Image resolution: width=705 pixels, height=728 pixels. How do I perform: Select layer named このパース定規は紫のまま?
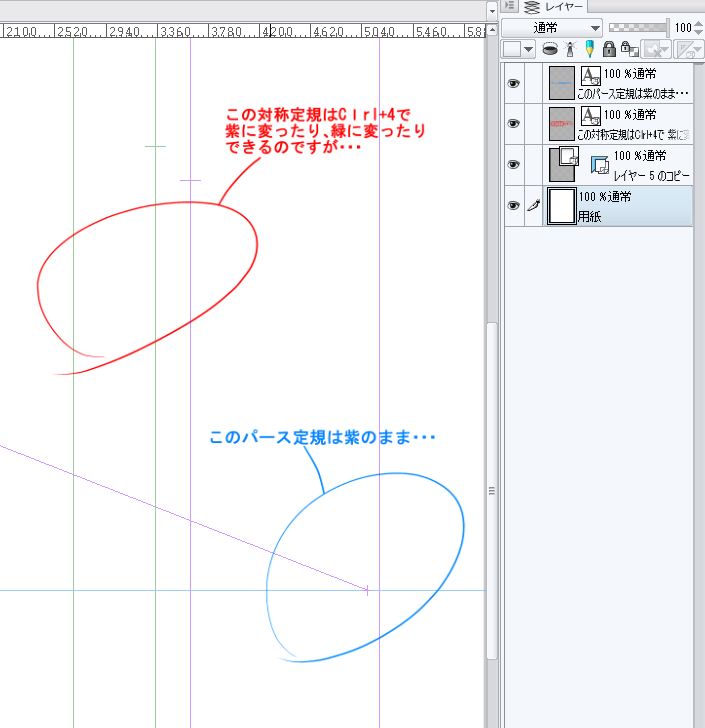[632, 94]
